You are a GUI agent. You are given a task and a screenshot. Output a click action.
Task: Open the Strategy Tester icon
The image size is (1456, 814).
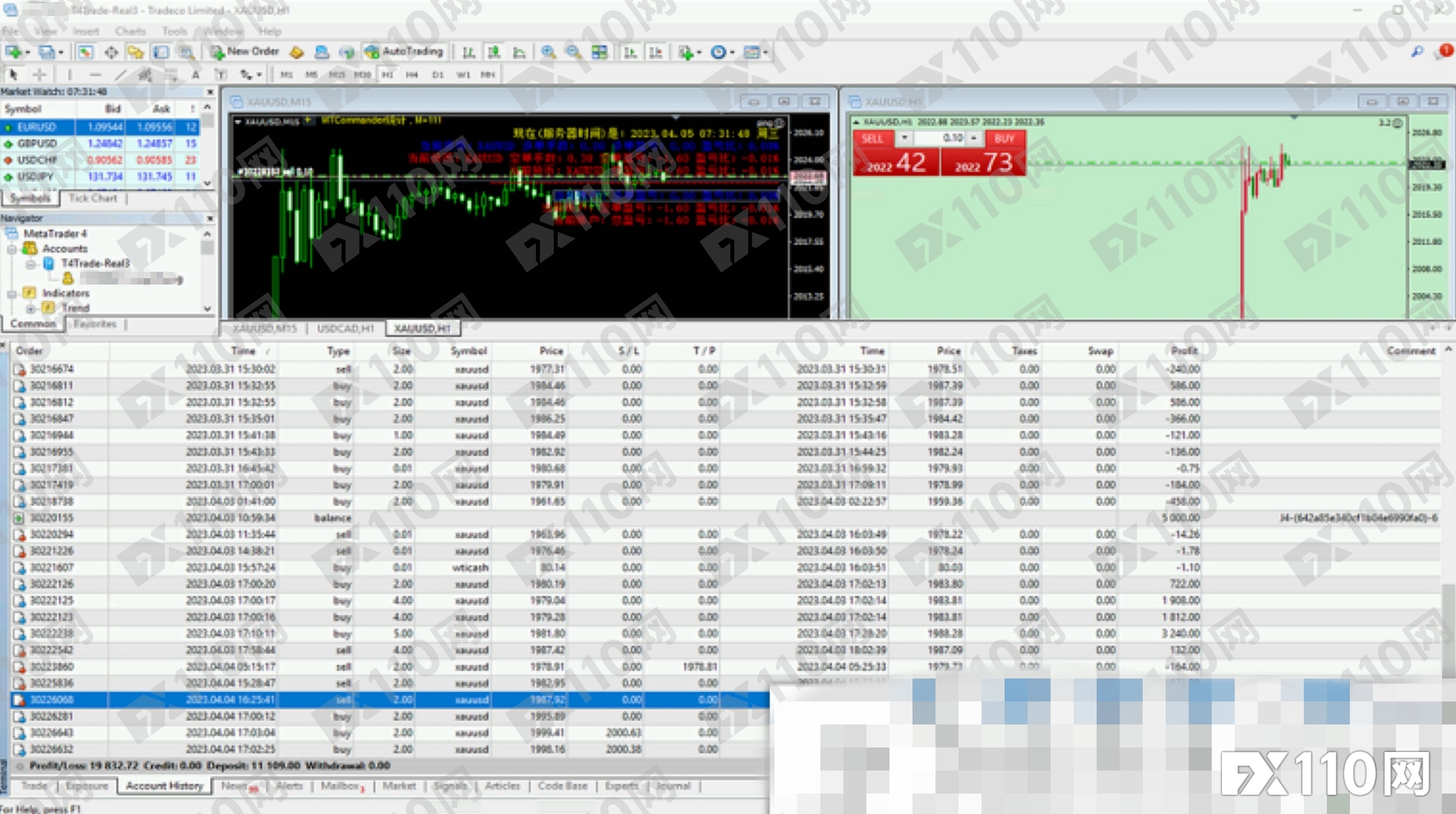point(185,52)
